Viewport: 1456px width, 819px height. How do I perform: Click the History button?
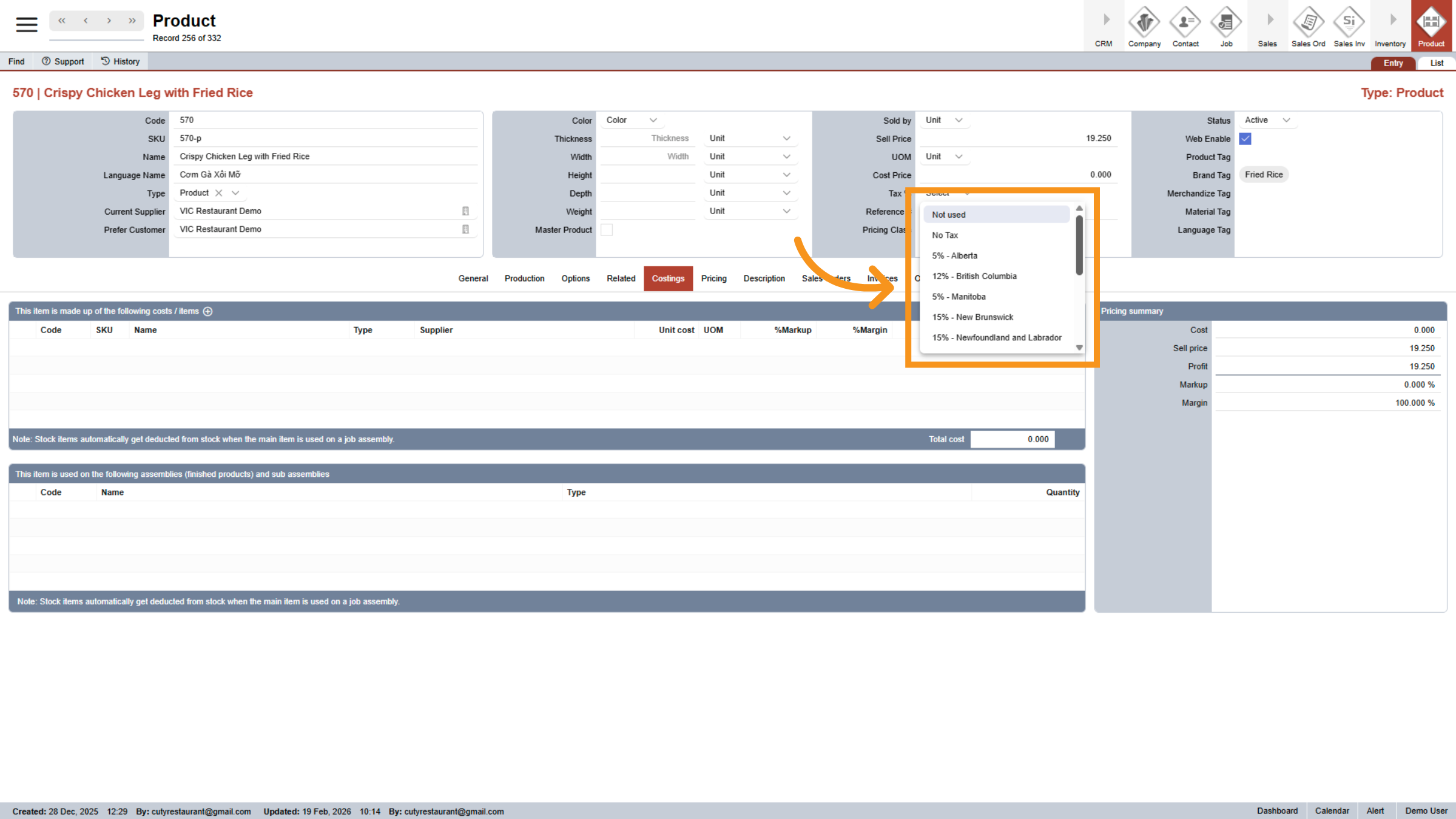pyautogui.click(x=120, y=61)
